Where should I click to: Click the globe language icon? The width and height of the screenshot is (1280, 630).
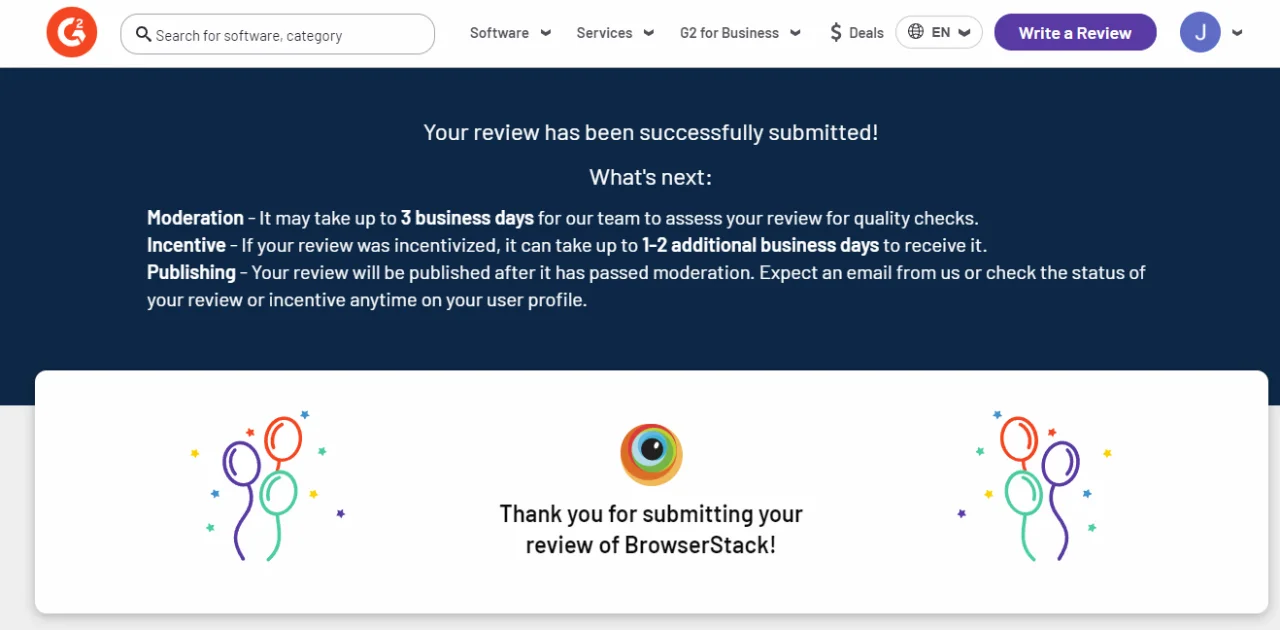click(x=915, y=32)
